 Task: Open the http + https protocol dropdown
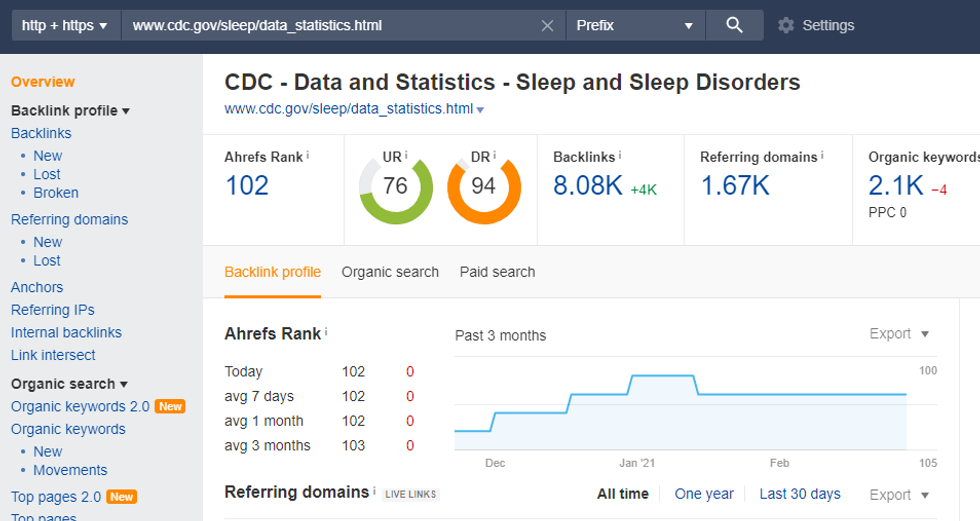pyautogui.click(x=66, y=26)
